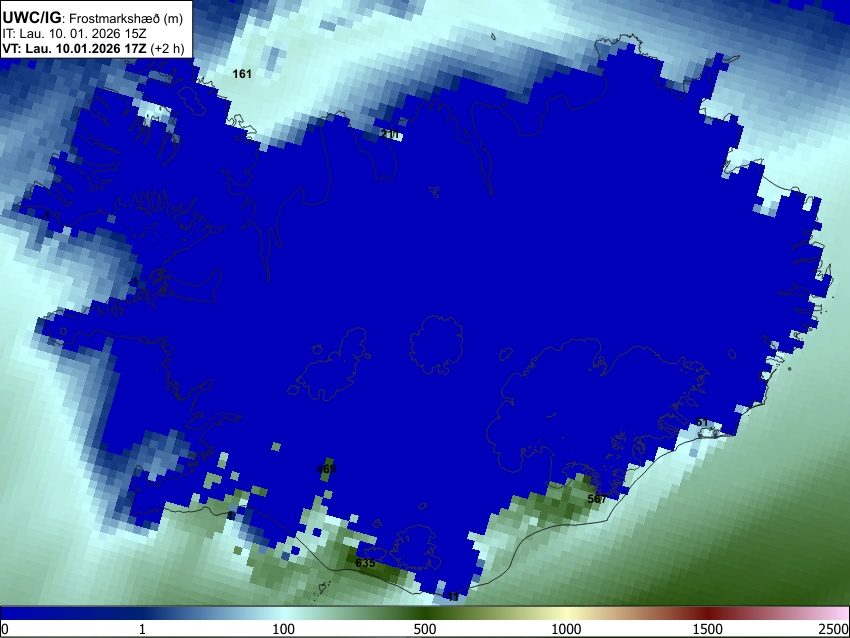Click the legend tick label 1500

(708, 629)
